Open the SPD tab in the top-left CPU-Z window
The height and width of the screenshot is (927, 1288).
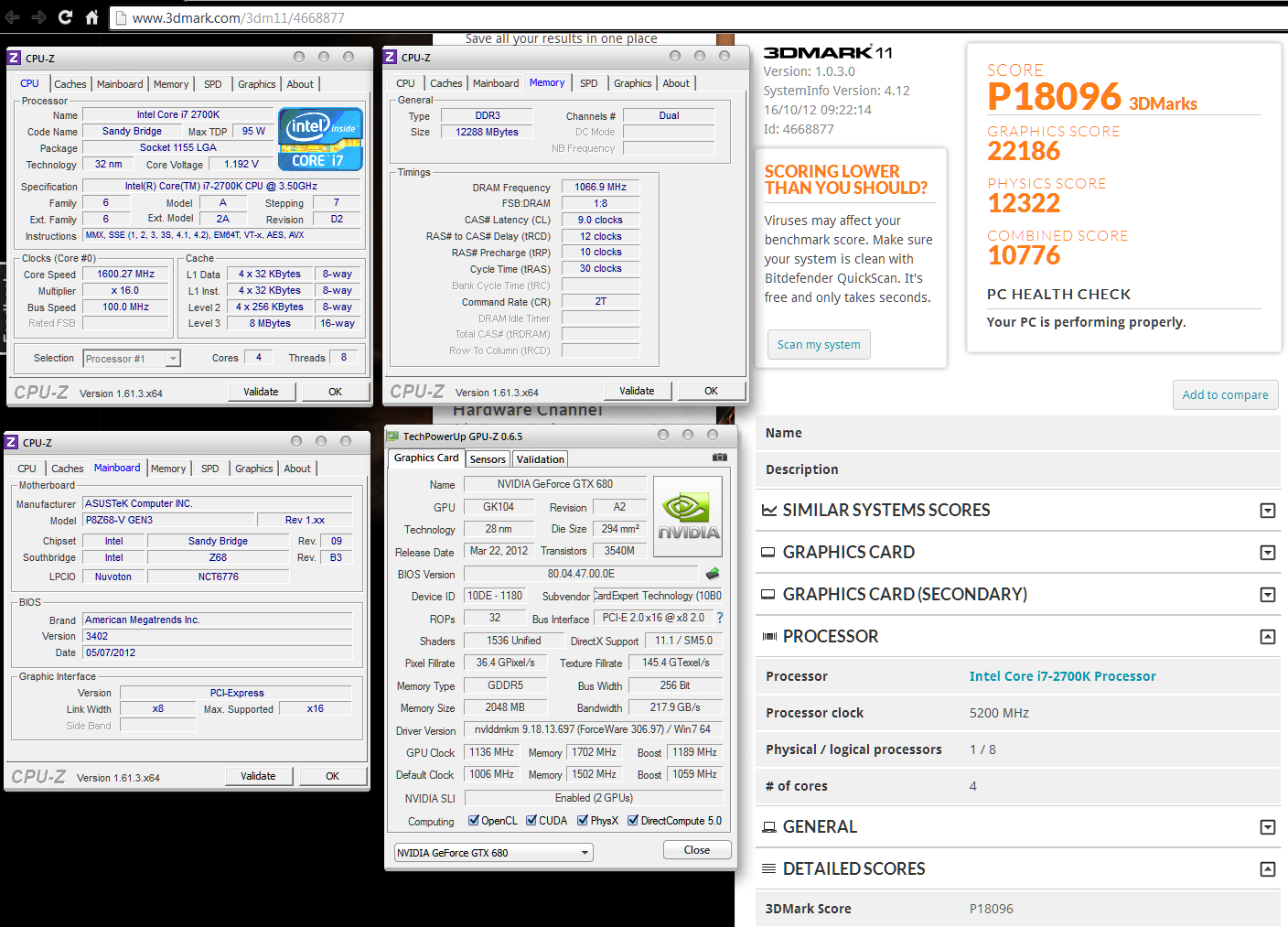[x=212, y=84]
